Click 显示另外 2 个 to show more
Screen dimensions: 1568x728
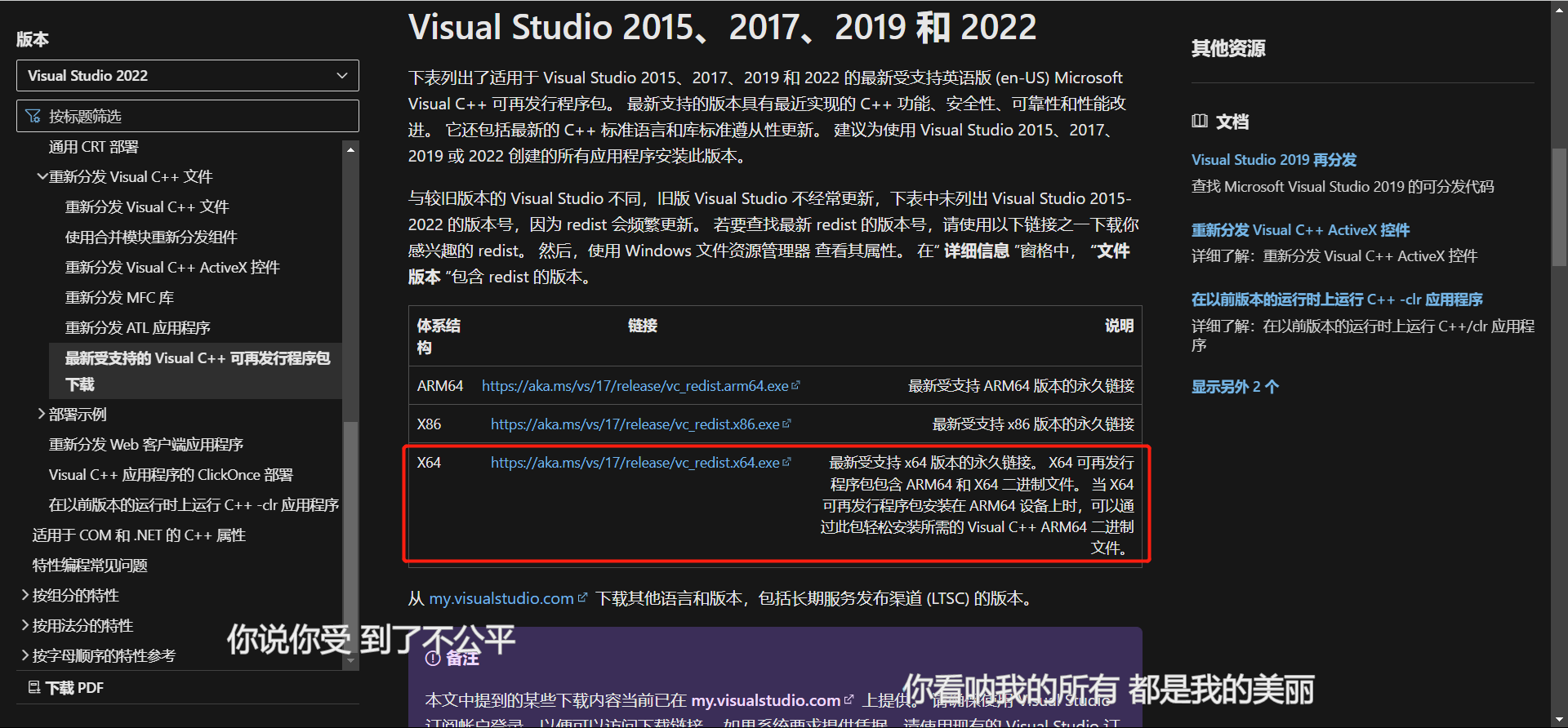tap(1235, 387)
